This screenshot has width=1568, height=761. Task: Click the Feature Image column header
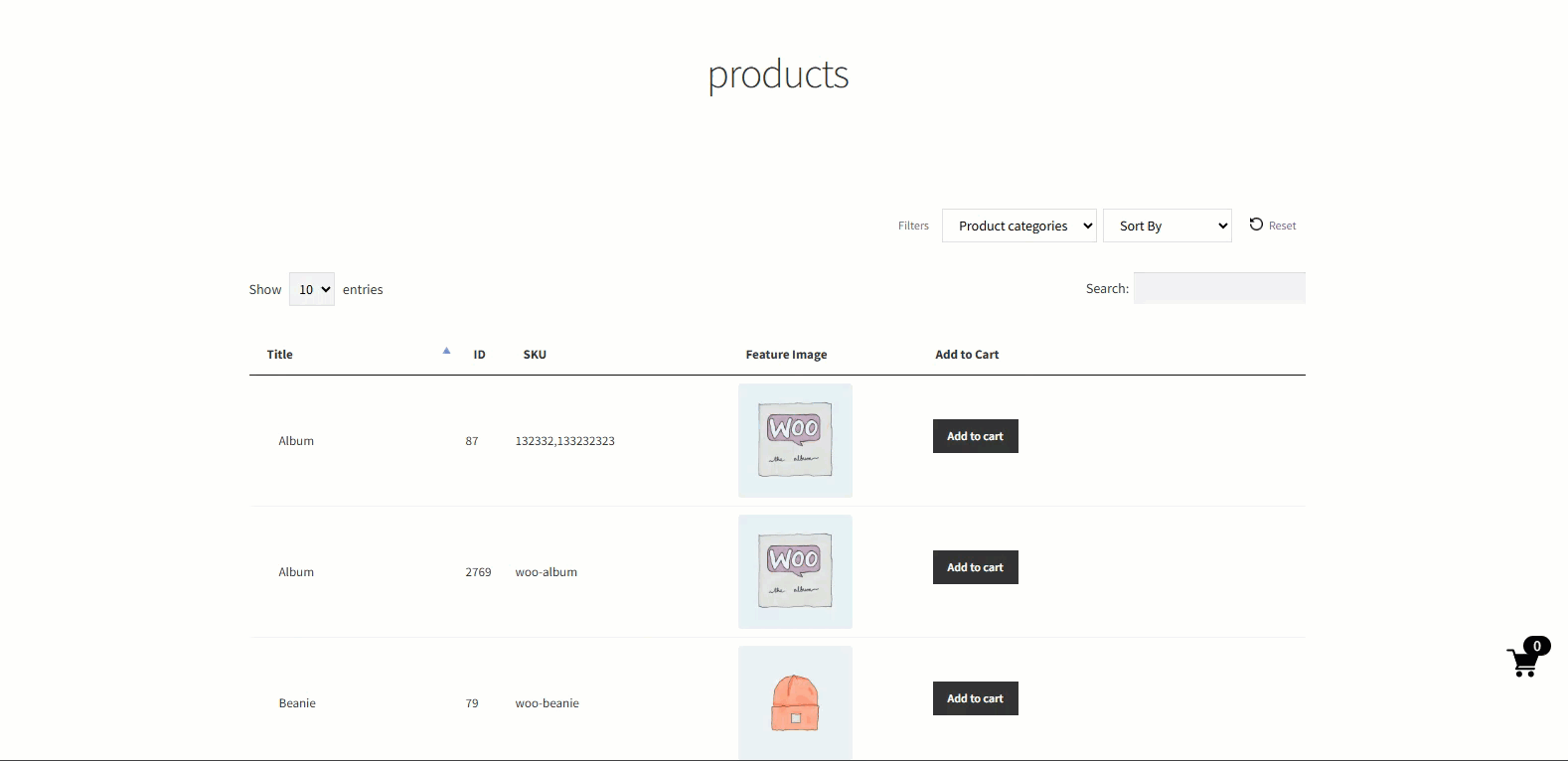786,355
